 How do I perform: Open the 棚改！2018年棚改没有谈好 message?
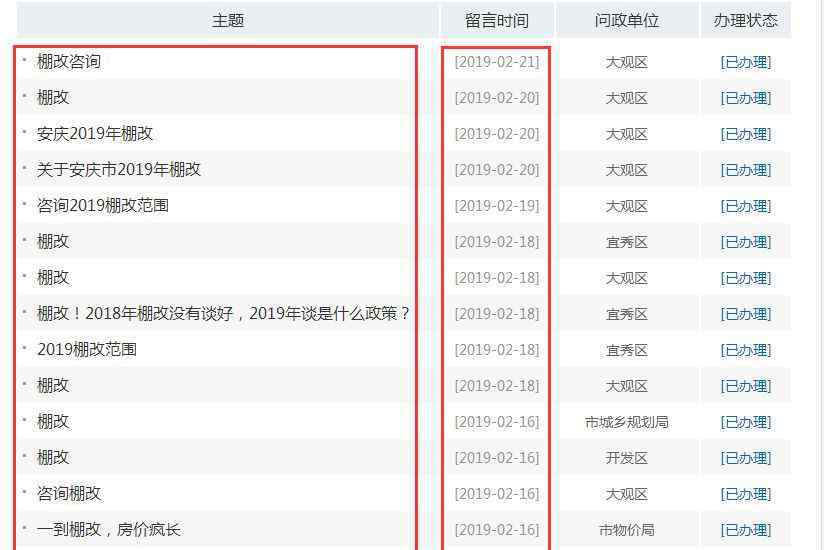tap(223, 314)
